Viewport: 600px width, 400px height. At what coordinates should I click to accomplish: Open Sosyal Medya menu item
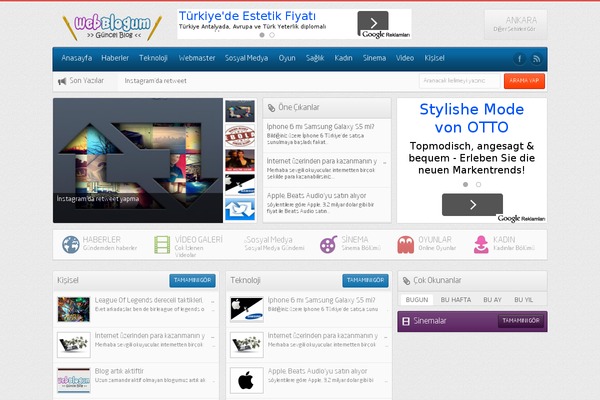(x=246, y=58)
